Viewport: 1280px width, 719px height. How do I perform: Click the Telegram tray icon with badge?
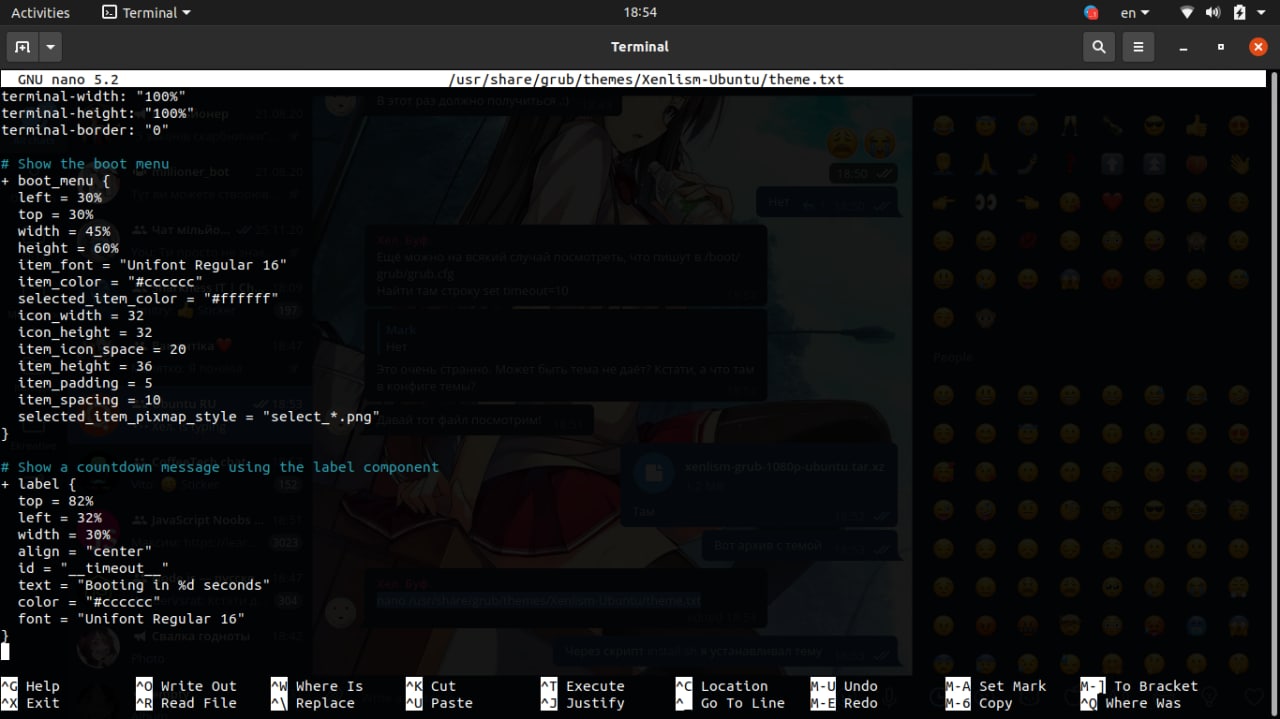point(1091,13)
